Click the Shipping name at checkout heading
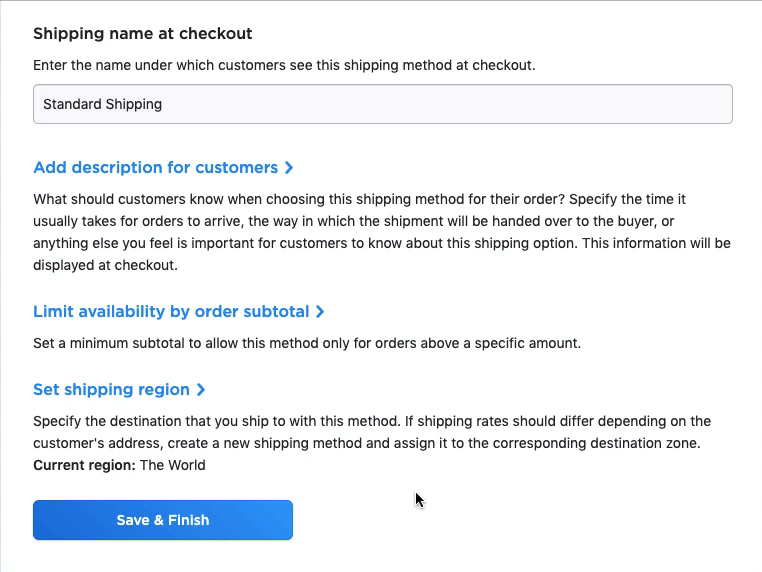 142,34
